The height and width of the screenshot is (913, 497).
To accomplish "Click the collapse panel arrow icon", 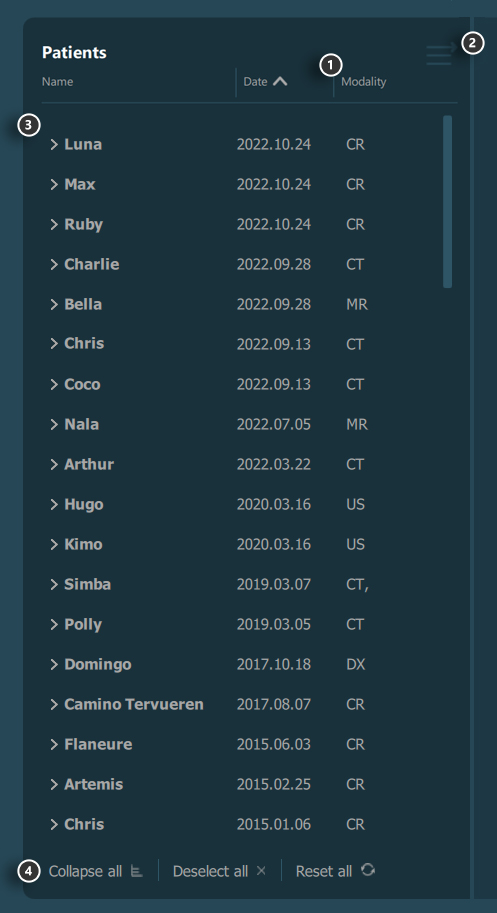I will pos(441,54).
